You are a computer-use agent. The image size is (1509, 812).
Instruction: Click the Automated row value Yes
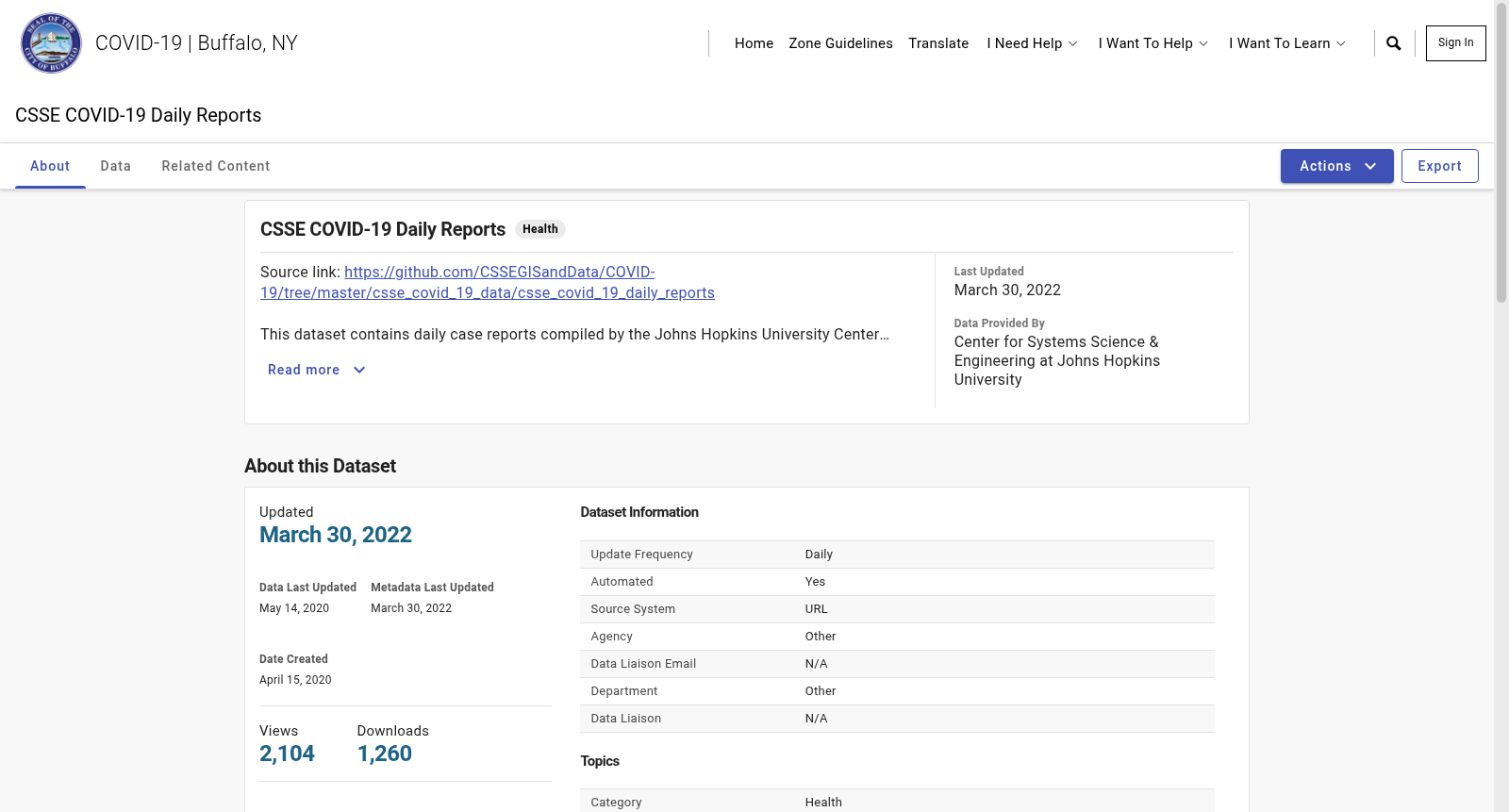[x=815, y=582]
